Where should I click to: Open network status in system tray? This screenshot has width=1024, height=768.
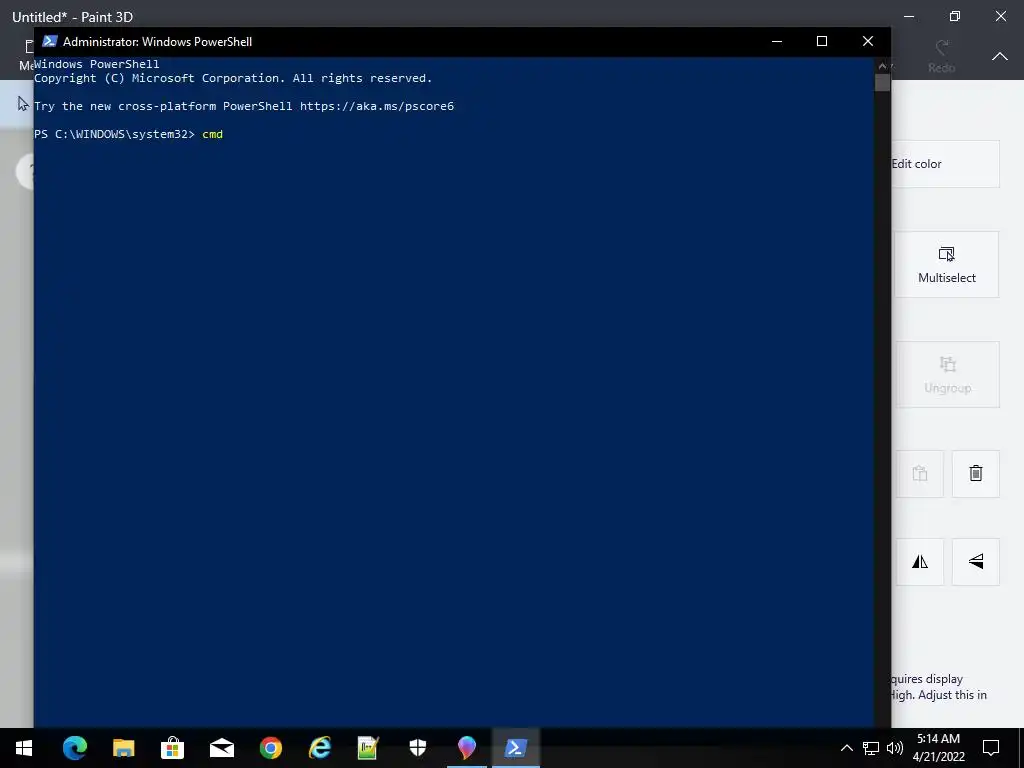point(871,748)
